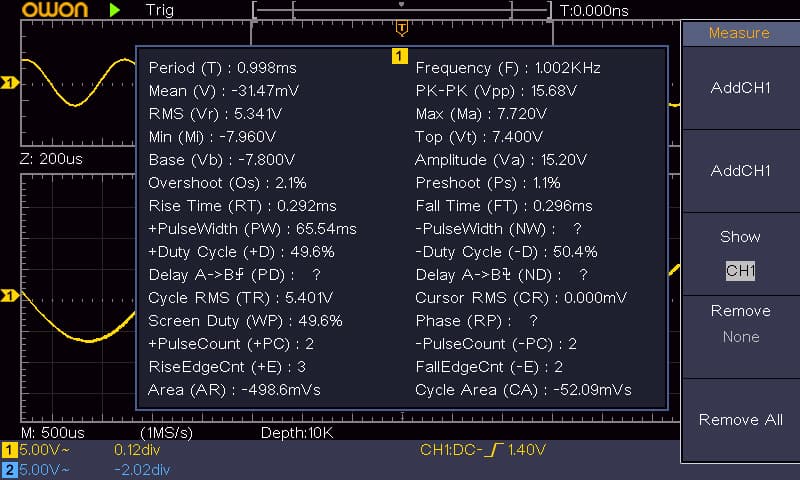800x480 pixels.
Task: Click the -2.02div CH2 offset value
Action: coord(141,470)
